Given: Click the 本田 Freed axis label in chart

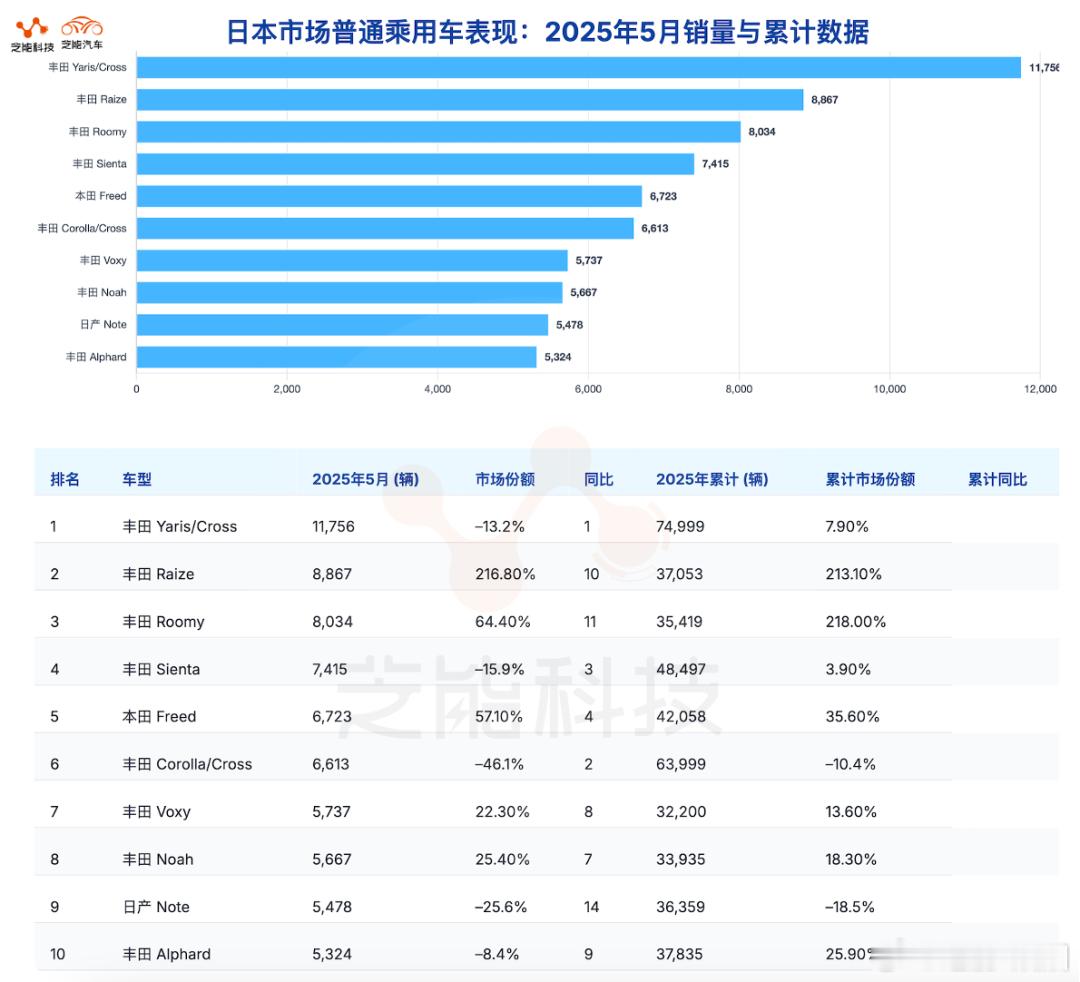Looking at the screenshot, I should [101, 196].
